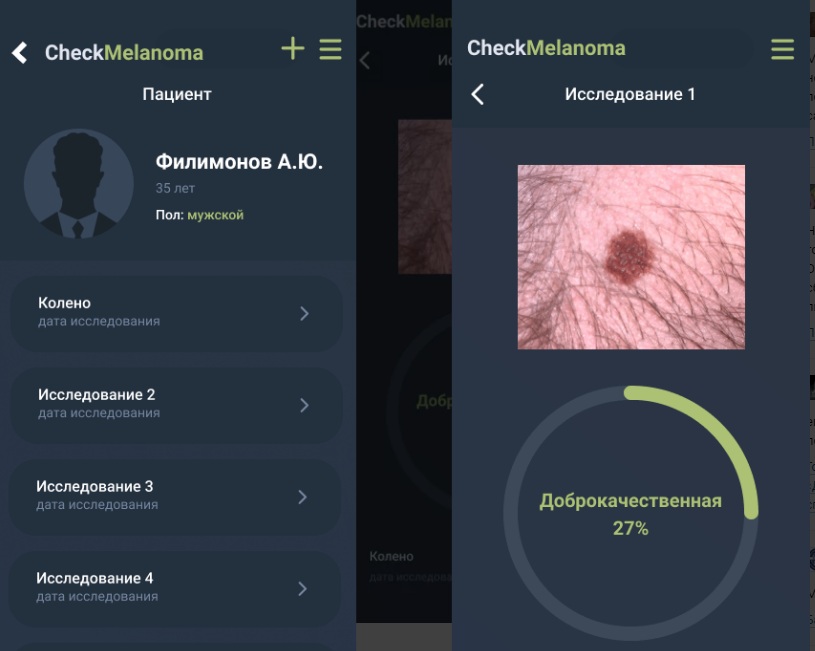The image size is (815, 651).
Task: Open the mole dermoscopy photo
Action: click(631, 257)
